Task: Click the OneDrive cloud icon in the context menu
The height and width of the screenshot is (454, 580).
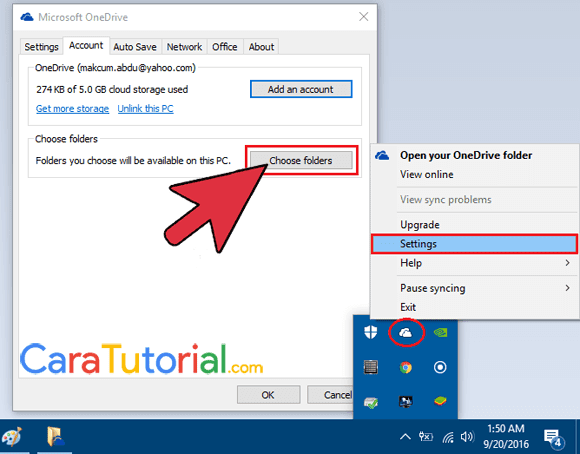Action: [382, 155]
